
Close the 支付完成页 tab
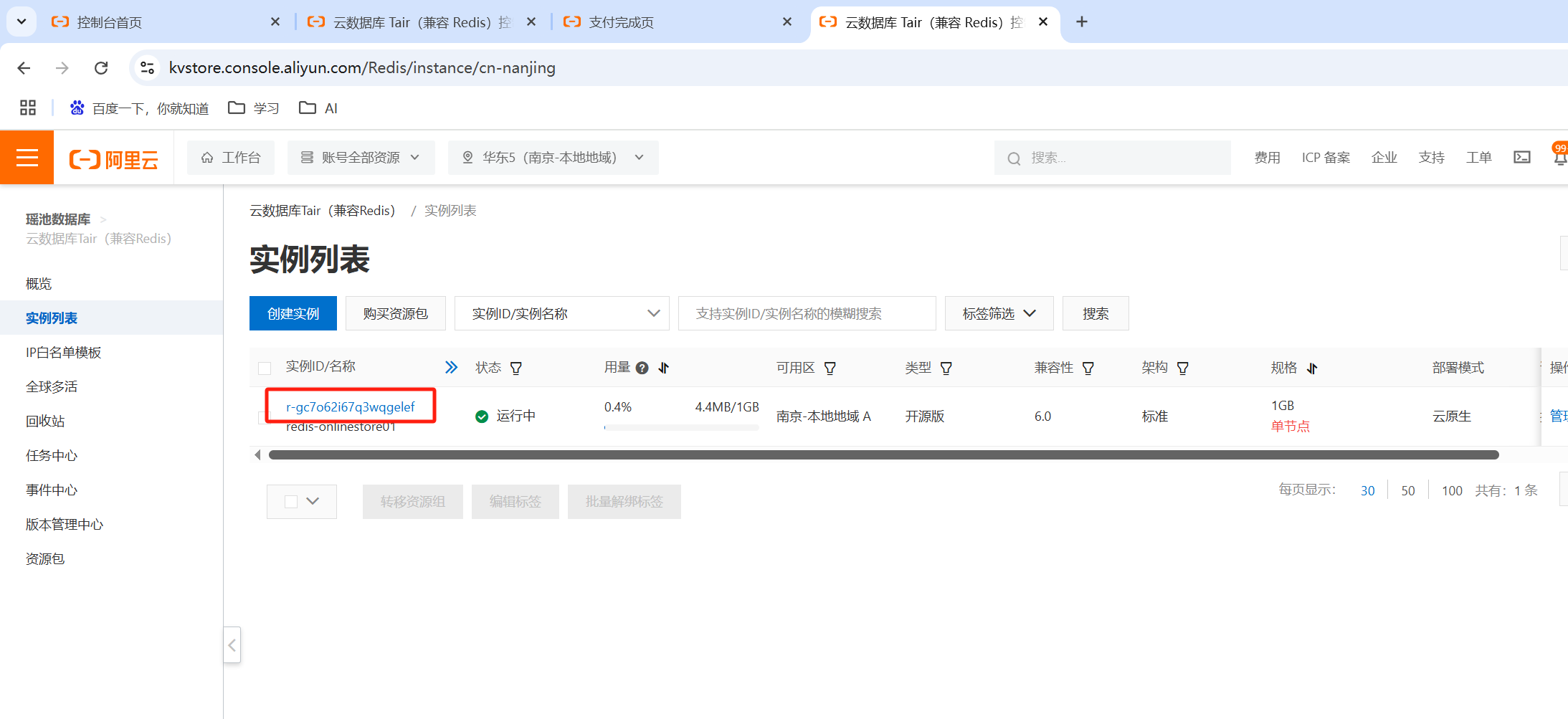pyautogui.click(x=787, y=22)
